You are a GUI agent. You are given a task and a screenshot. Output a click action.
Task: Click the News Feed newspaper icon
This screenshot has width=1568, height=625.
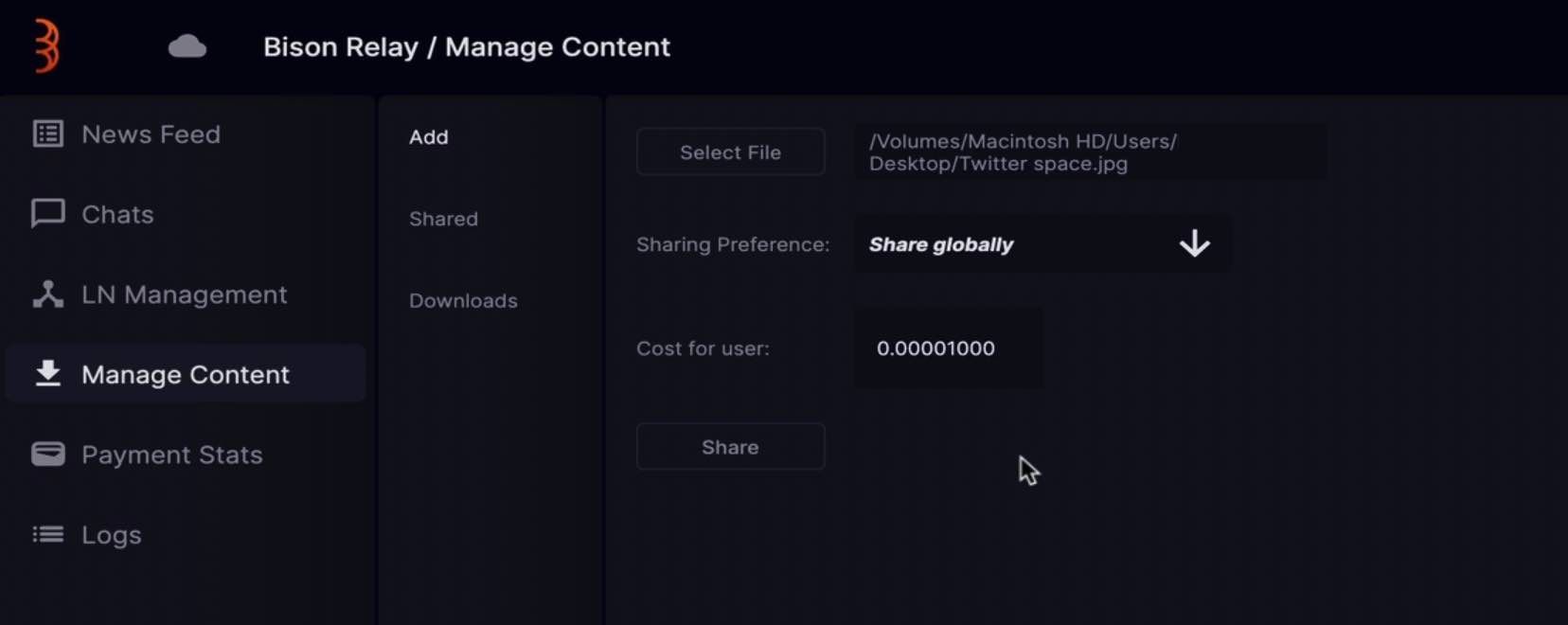(x=48, y=134)
